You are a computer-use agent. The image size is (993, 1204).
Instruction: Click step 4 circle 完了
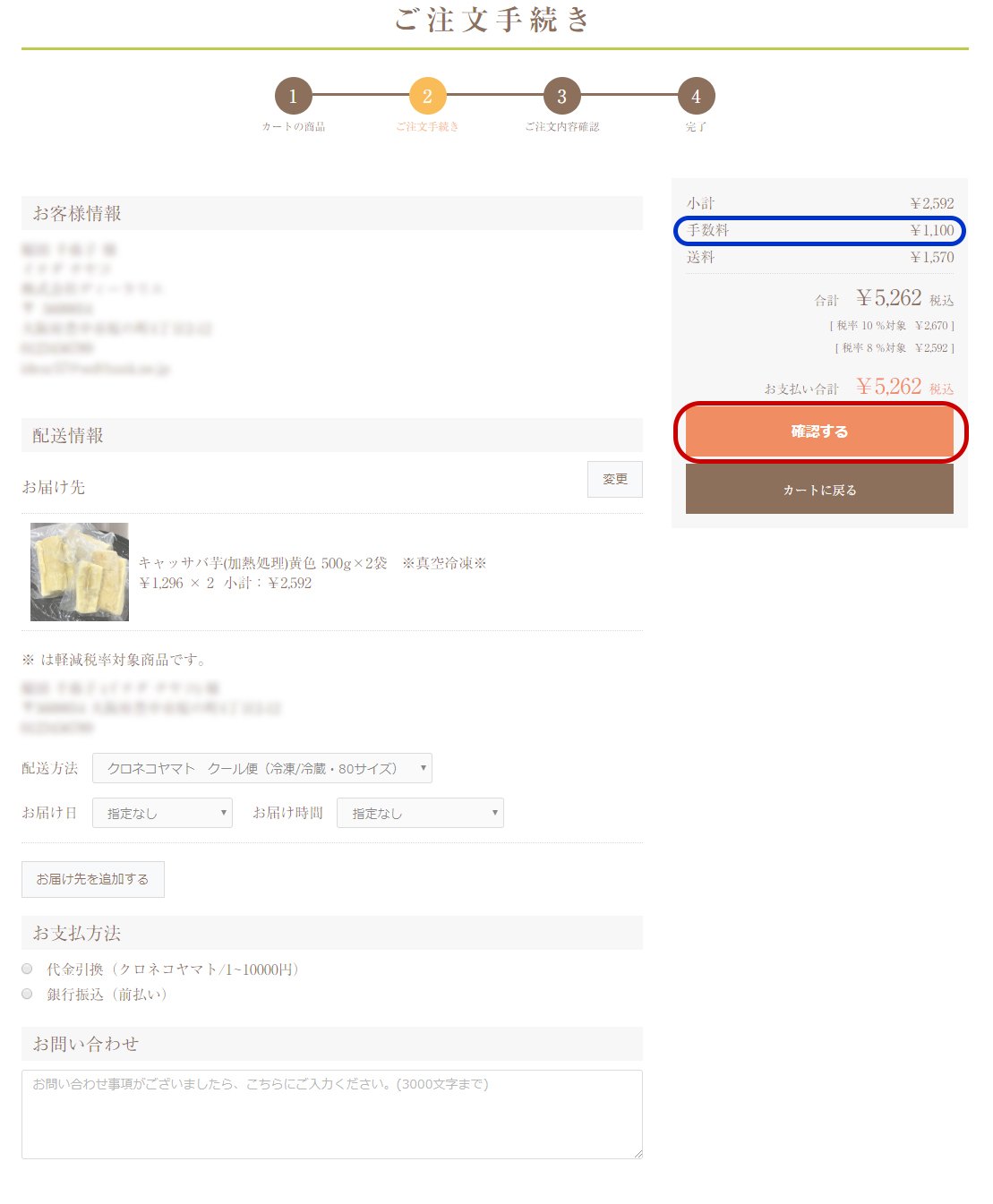pyautogui.click(x=696, y=97)
